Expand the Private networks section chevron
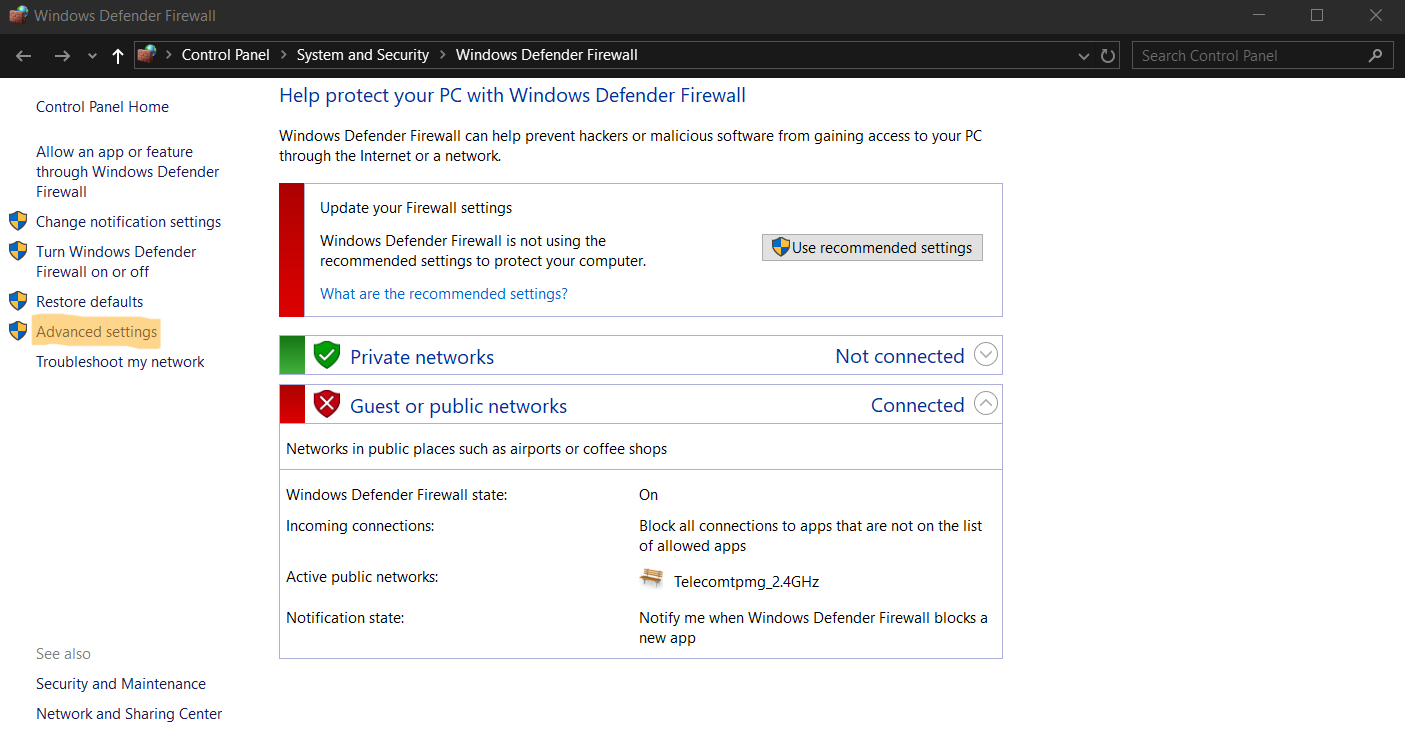1405x747 pixels. click(986, 355)
